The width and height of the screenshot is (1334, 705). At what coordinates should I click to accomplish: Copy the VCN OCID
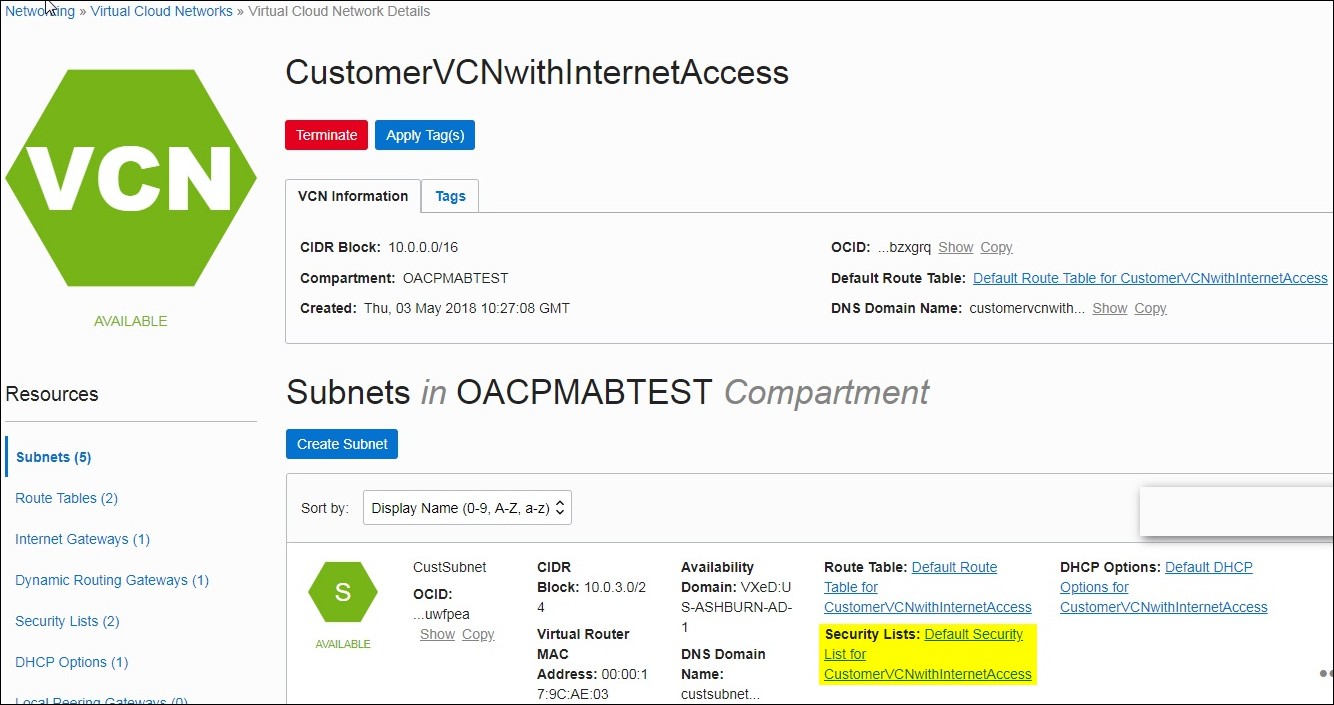tap(996, 247)
